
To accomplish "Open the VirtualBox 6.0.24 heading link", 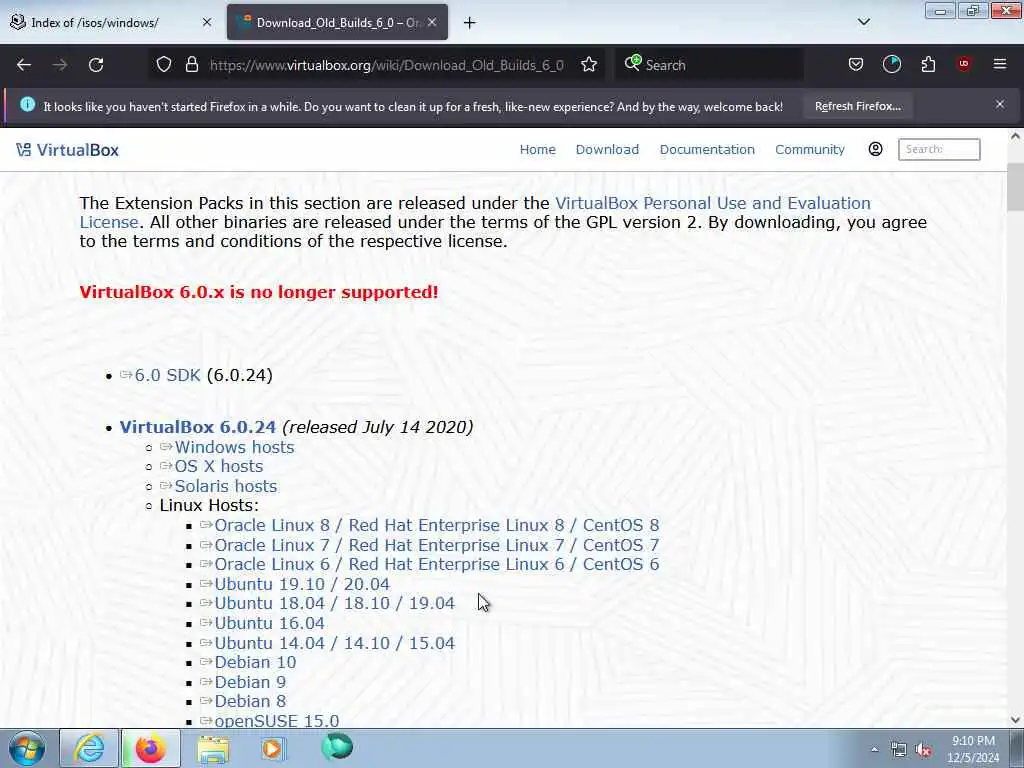I will click(x=198, y=427).
